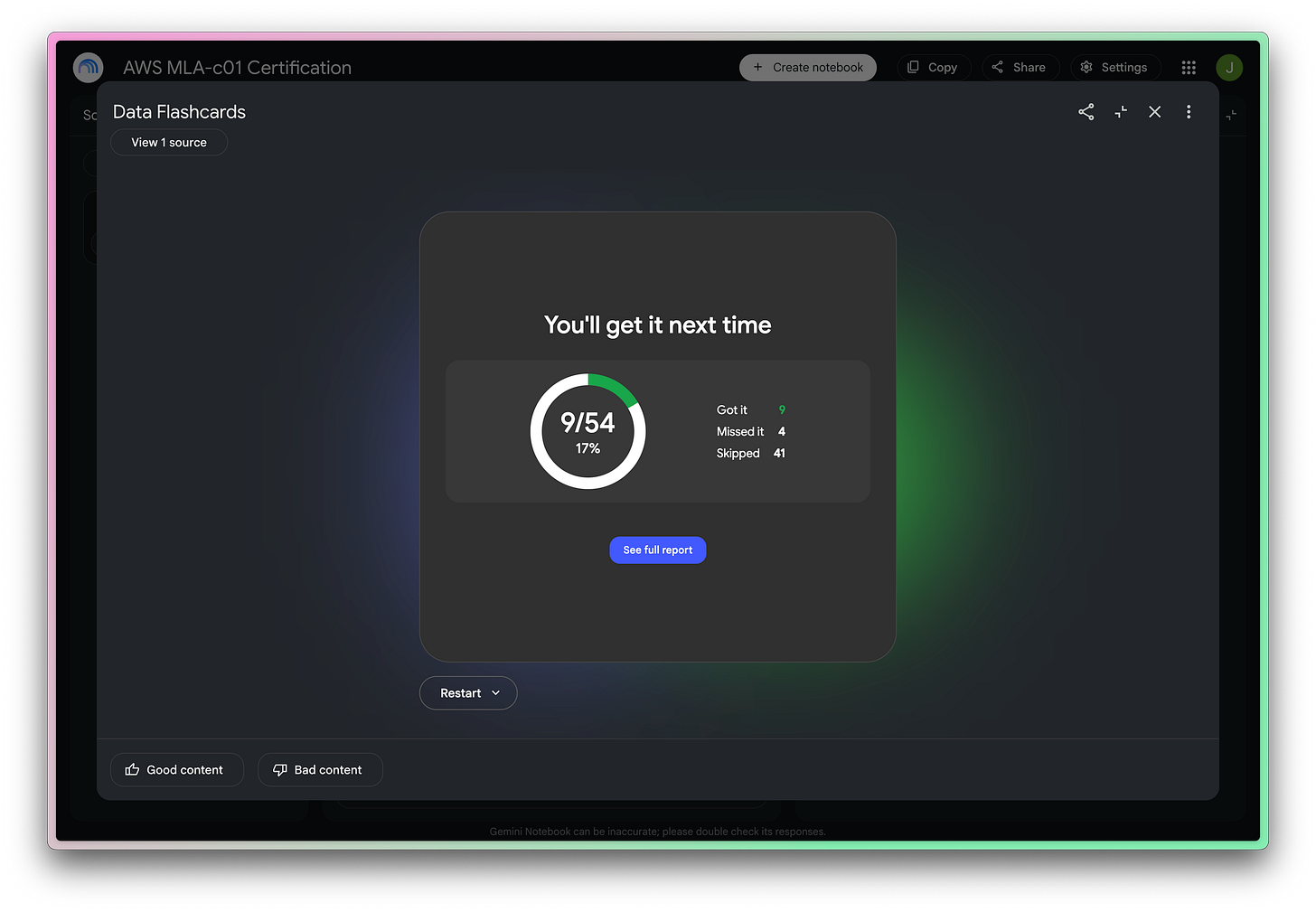Click the "Skipped" count row
The height and width of the screenshot is (912, 1316).
751,454
